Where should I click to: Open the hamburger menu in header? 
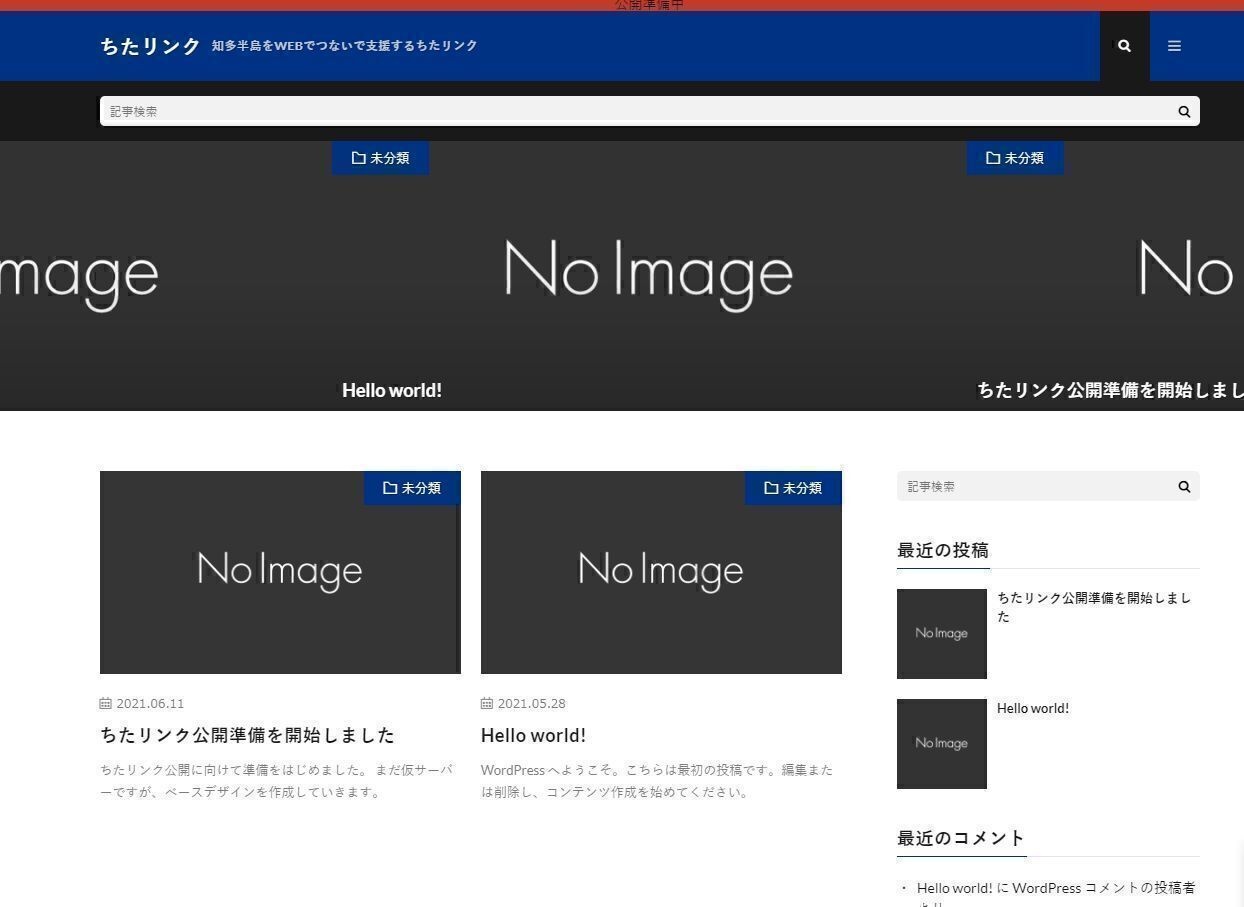[1174, 46]
